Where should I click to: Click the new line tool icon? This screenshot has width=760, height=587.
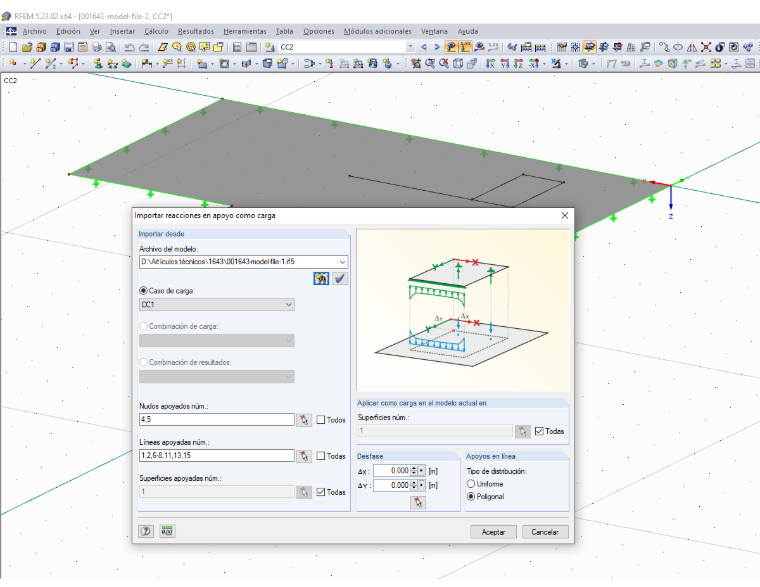(35, 63)
